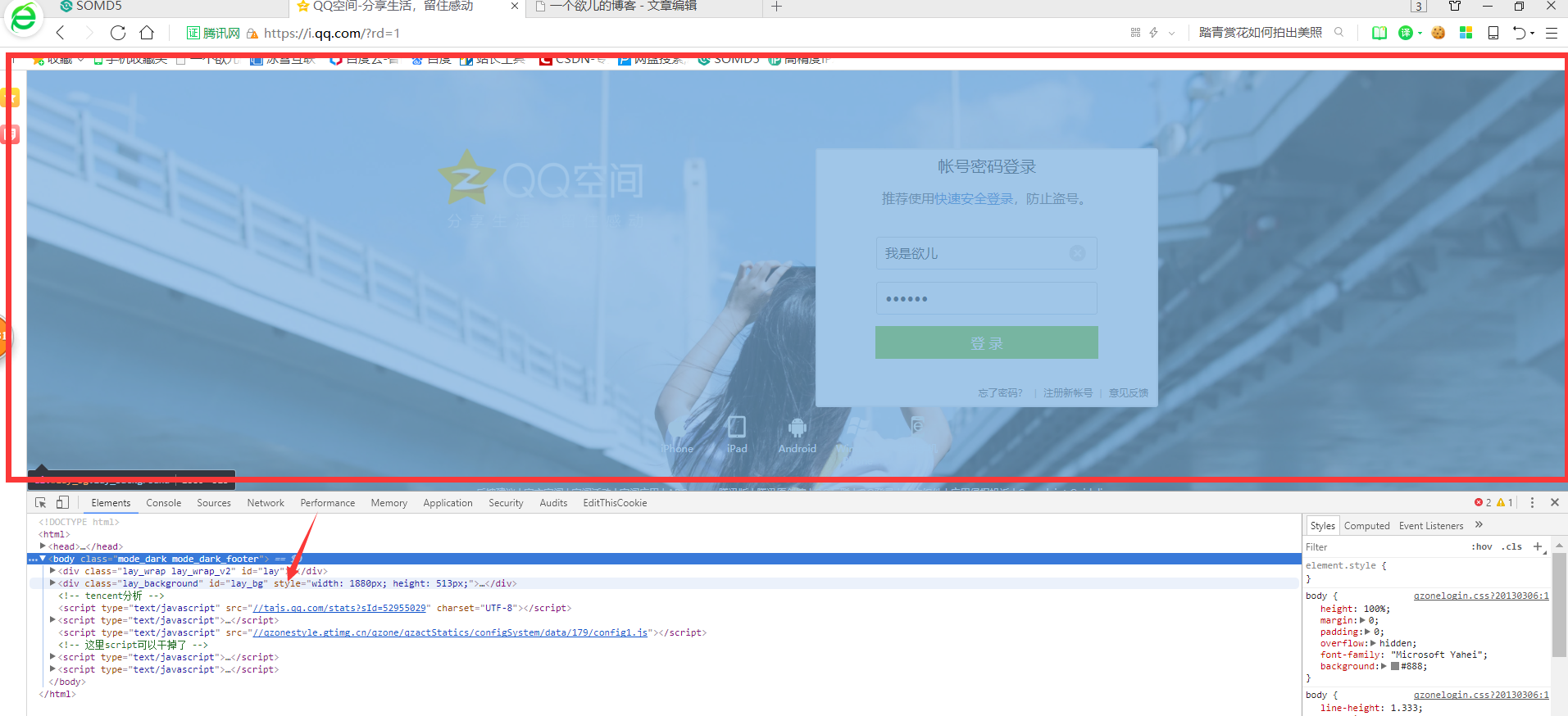The height and width of the screenshot is (716, 1568).
Task: Click the mobile device toolbar icon
Action: tap(1493, 33)
